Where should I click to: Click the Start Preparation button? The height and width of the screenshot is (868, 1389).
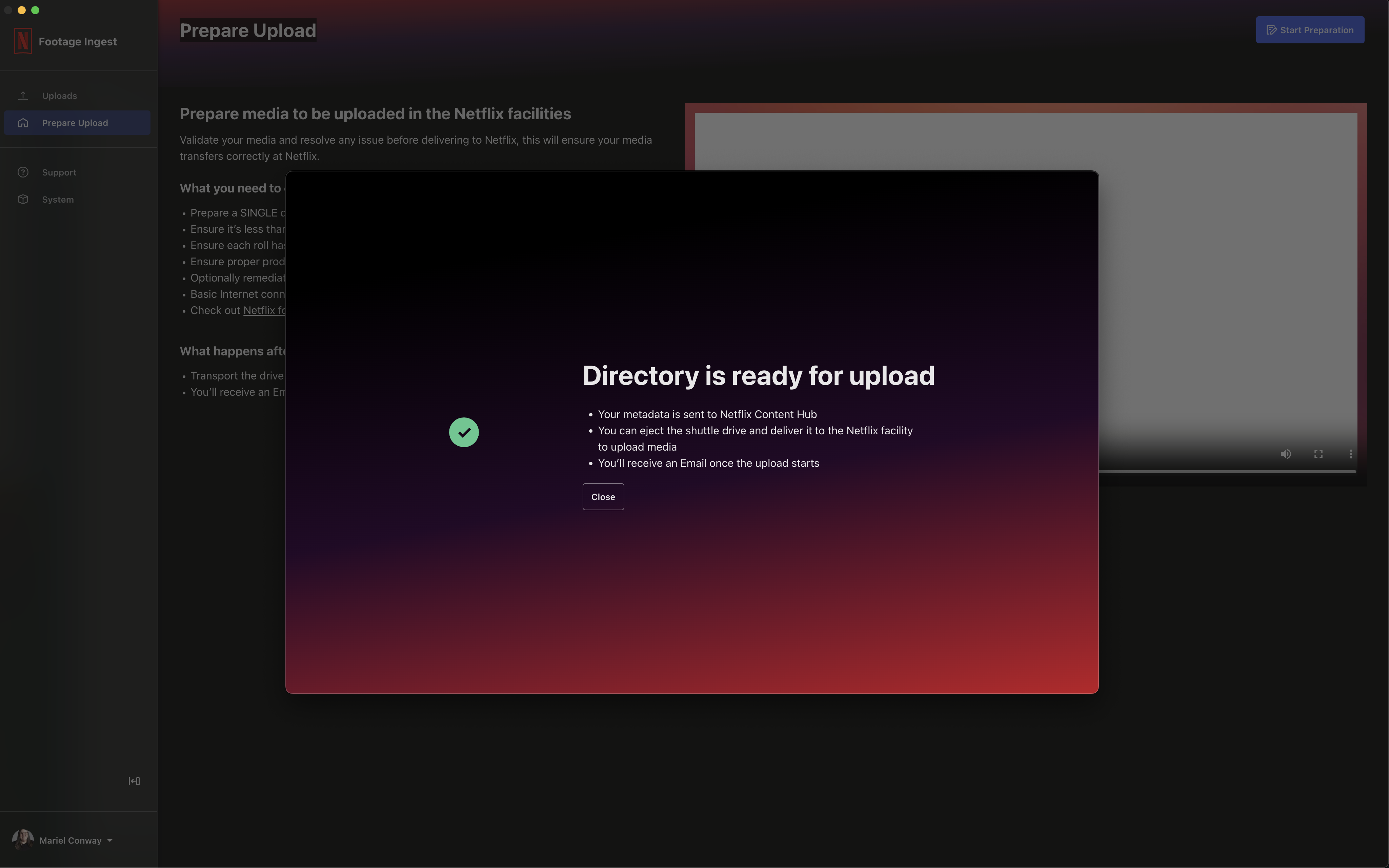1310,30
